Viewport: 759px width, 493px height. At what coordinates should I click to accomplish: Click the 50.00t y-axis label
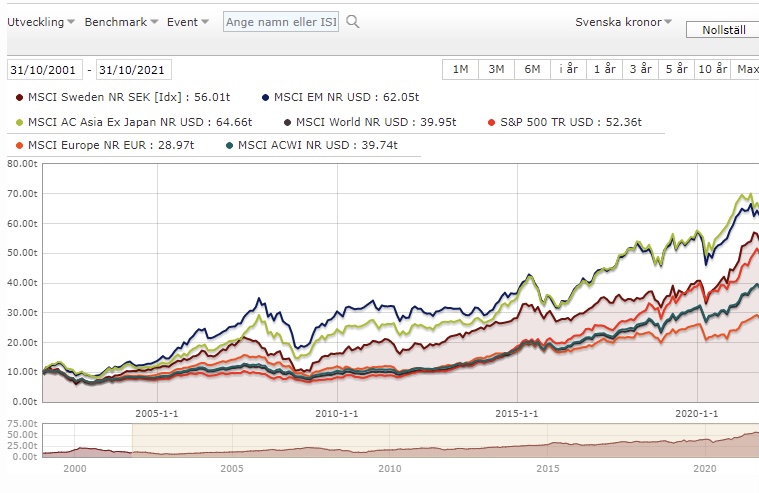pos(22,253)
